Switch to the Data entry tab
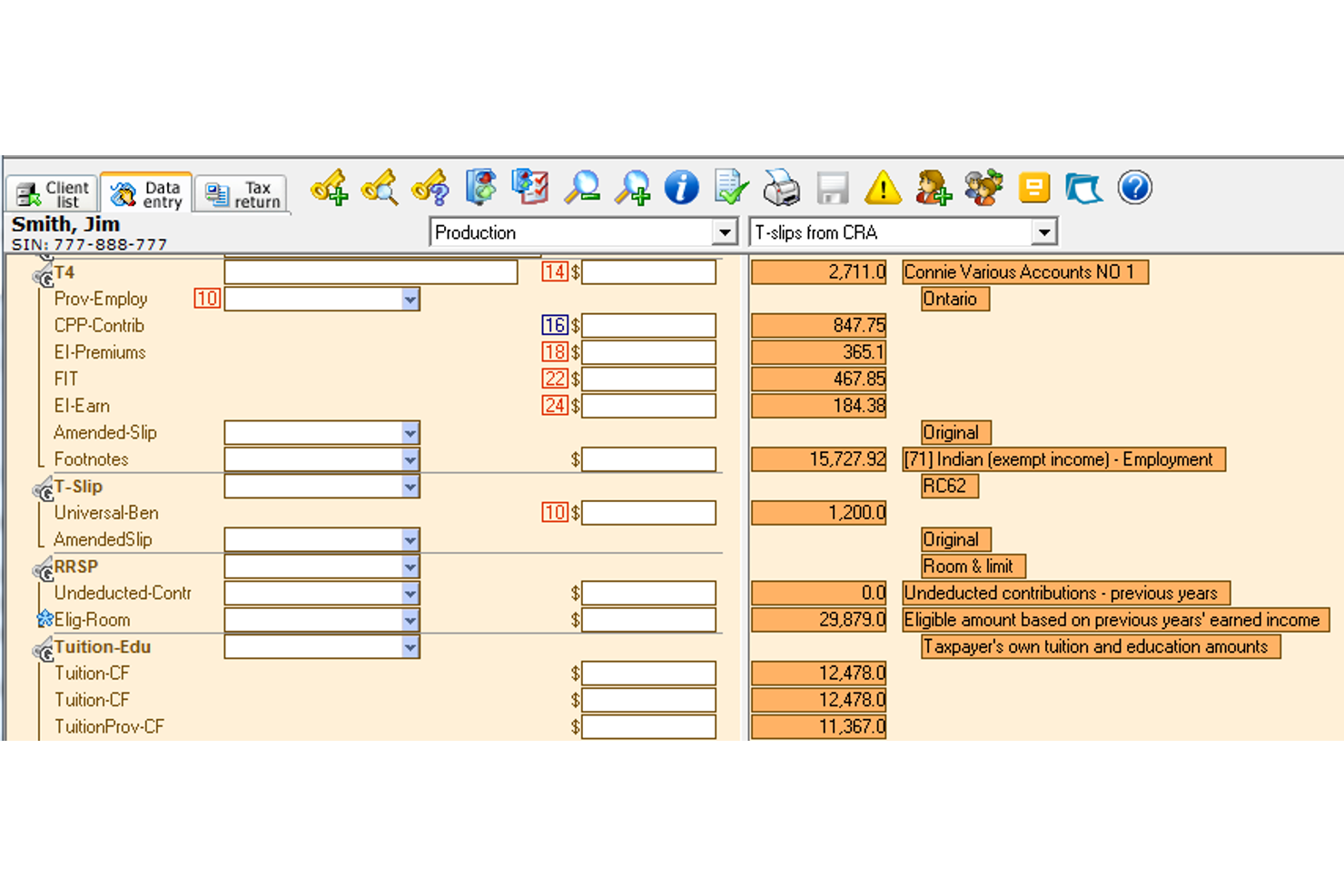The height and width of the screenshot is (896, 1344). coord(146,193)
